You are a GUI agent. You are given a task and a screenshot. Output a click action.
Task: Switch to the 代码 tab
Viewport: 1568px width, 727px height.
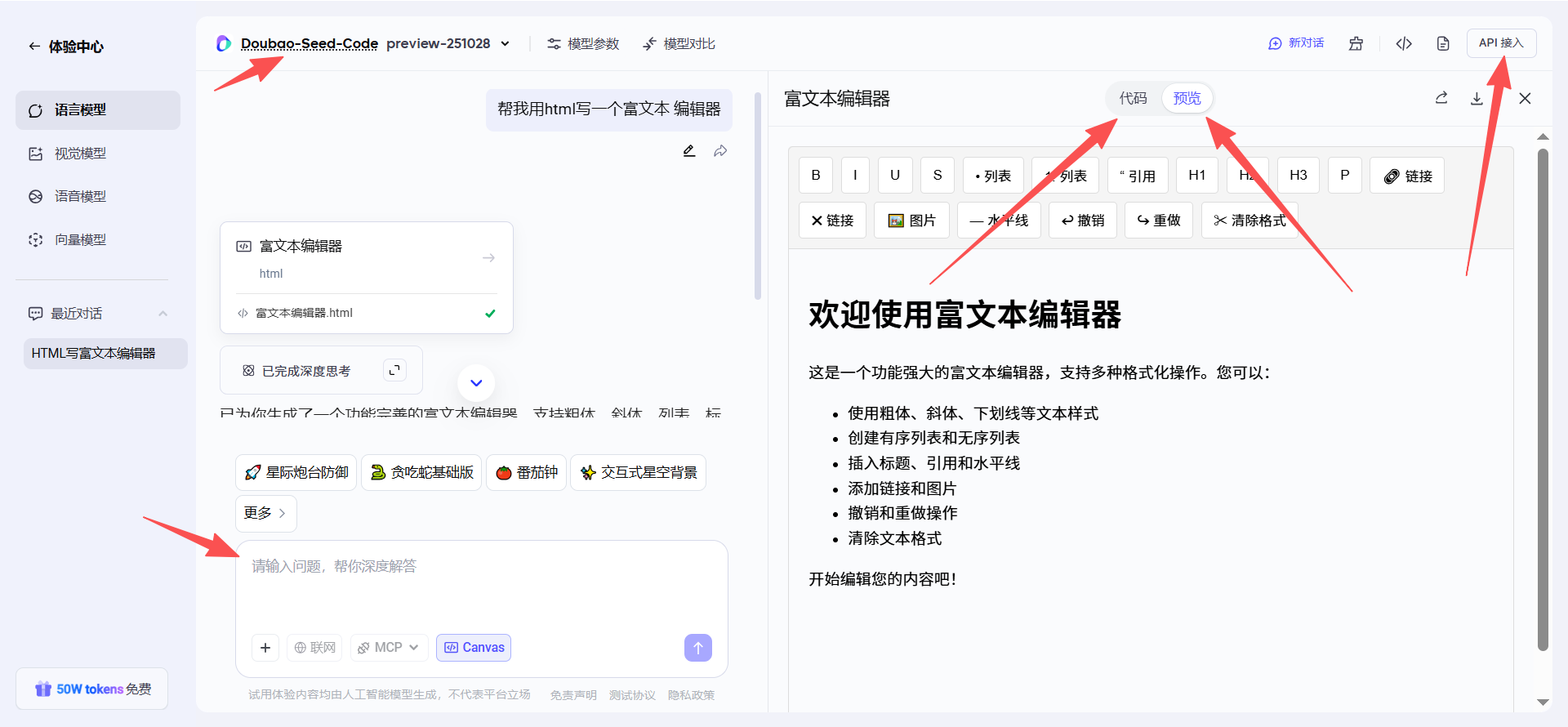(1134, 99)
